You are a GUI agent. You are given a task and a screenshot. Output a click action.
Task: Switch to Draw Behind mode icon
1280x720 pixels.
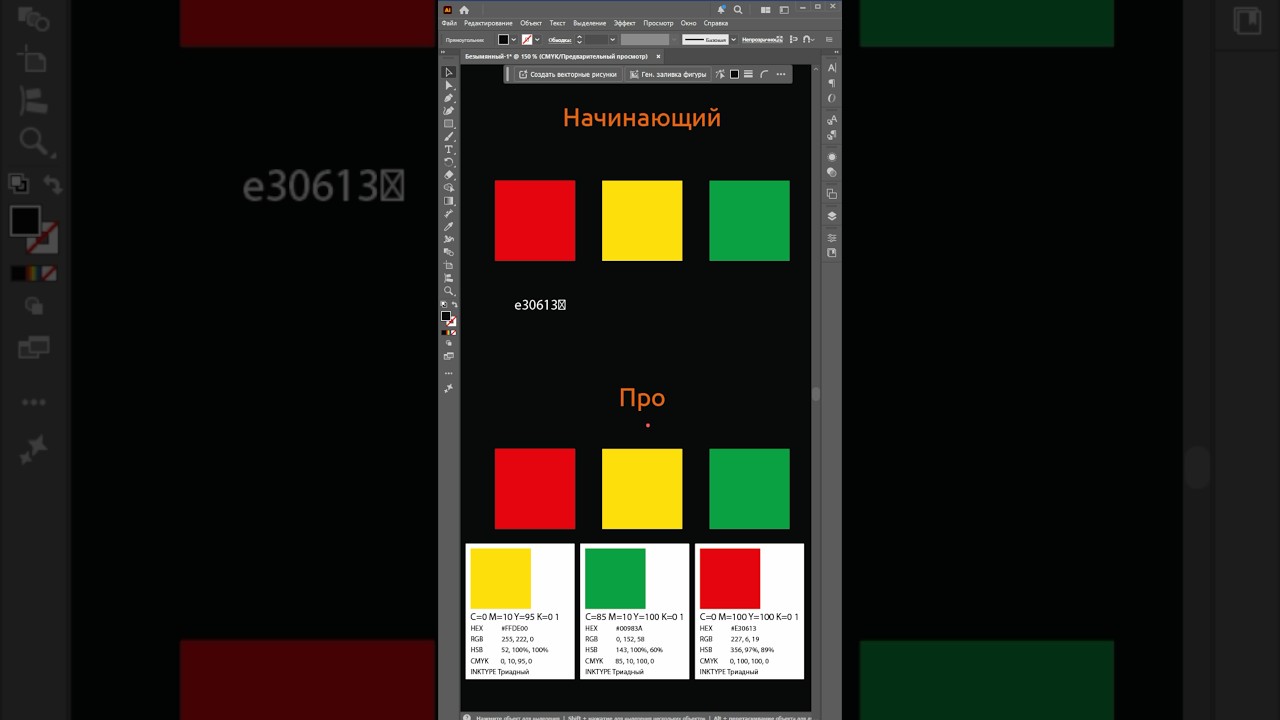tap(448, 342)
